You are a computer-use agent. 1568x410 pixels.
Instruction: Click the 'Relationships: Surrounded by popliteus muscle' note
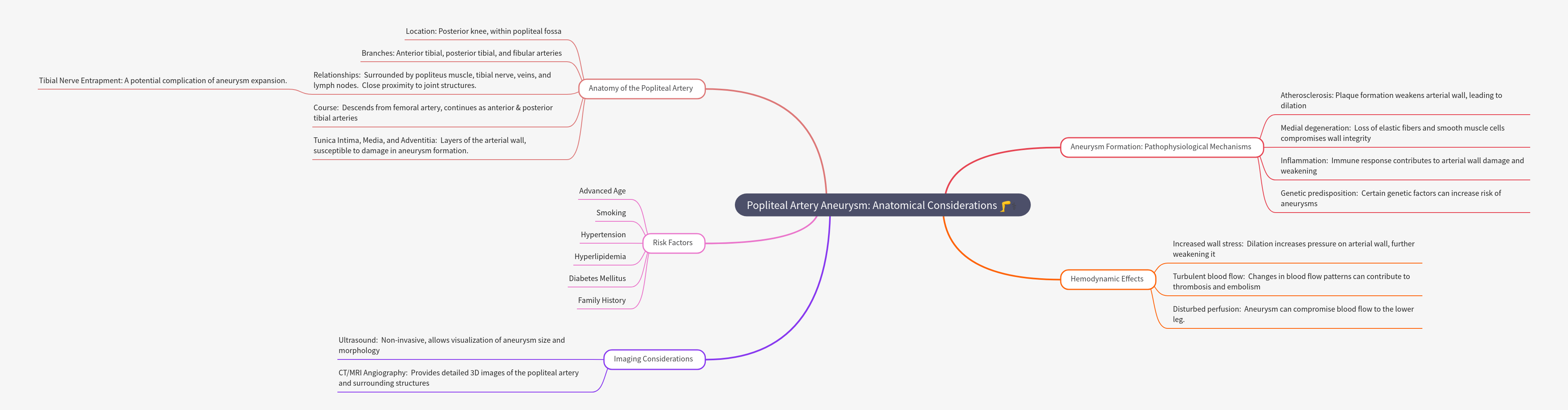click(432, 80)
